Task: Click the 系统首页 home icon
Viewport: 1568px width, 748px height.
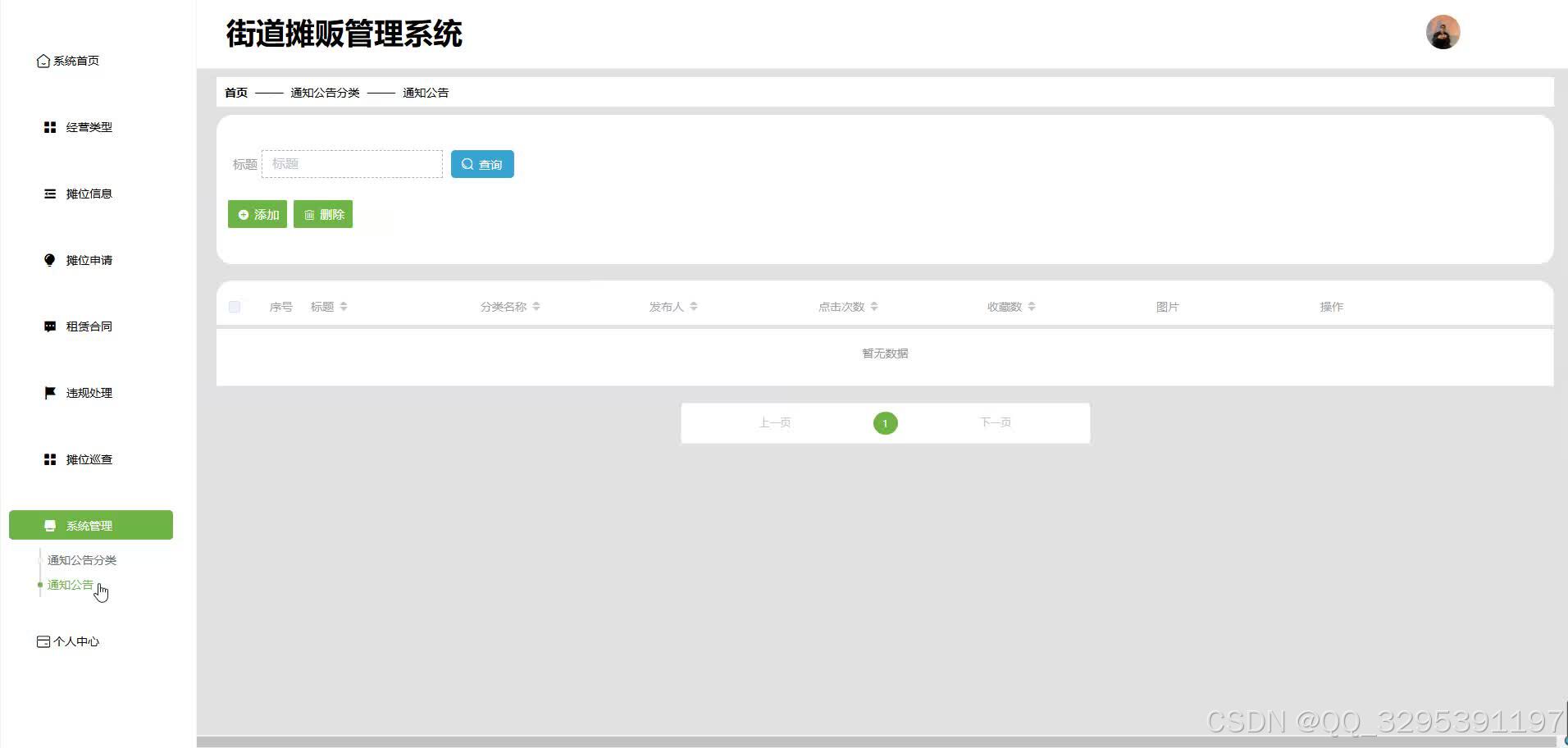Action: (42, 60)
